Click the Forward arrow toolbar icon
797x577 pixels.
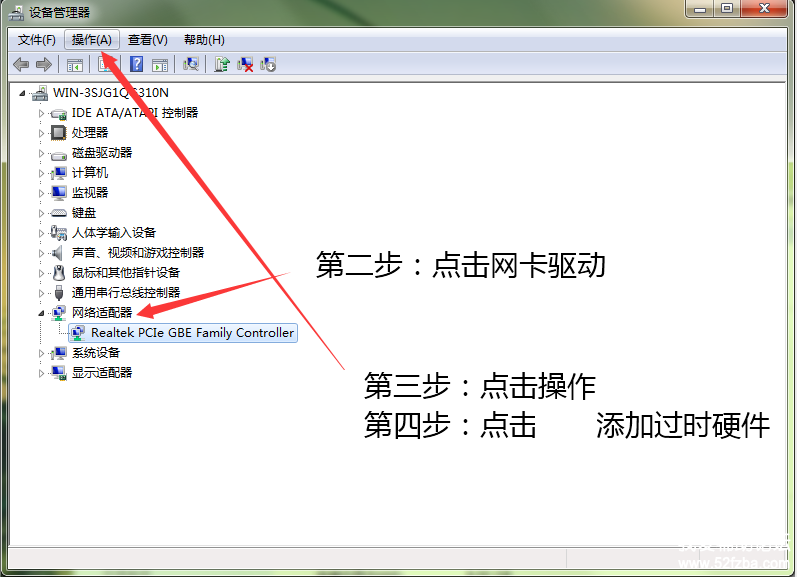click(44, 65)
